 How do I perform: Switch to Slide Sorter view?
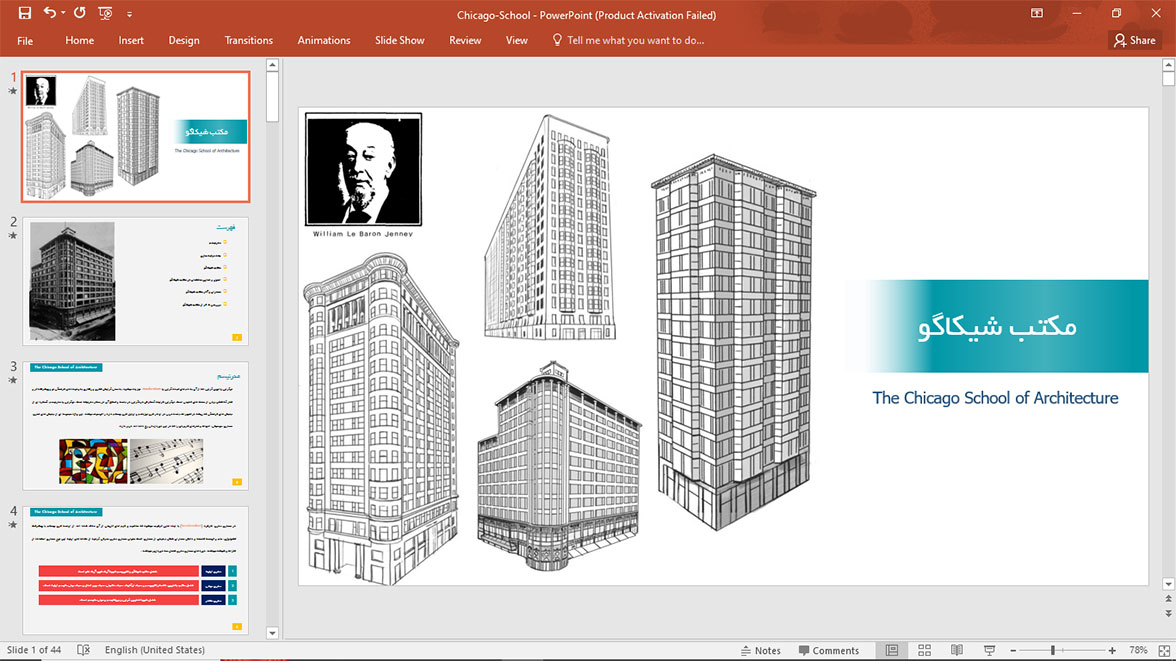pos(924,650)
